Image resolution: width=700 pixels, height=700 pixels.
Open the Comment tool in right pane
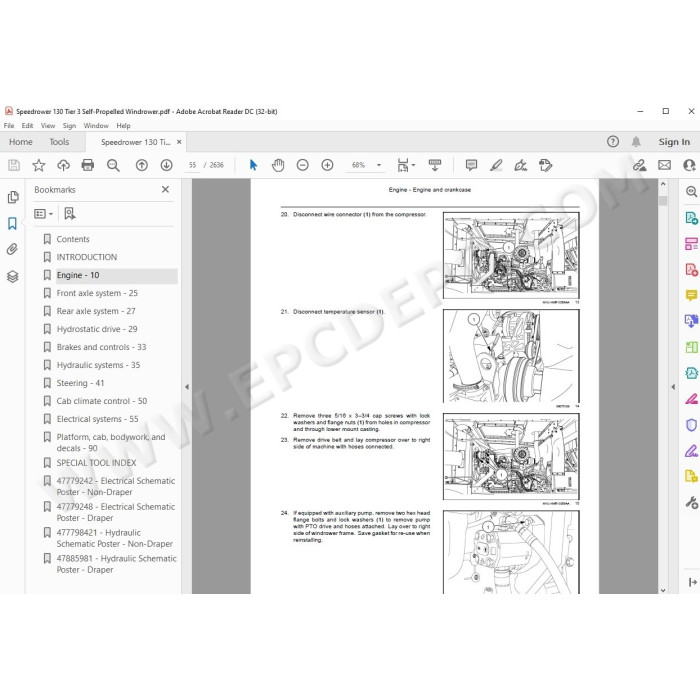(691, 295)
